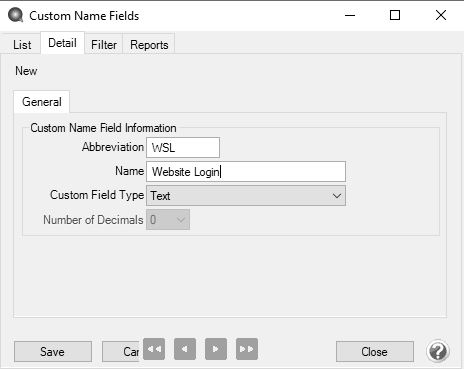
Task: Open the Number of Decimals dropdown
Action: click(x=168, y=220)
